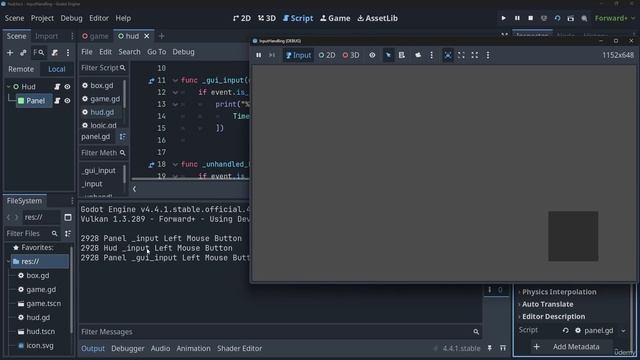Toggle visibility of the Hud node
Viewport: 640px width, 360px height.
(x=67, y=87)
